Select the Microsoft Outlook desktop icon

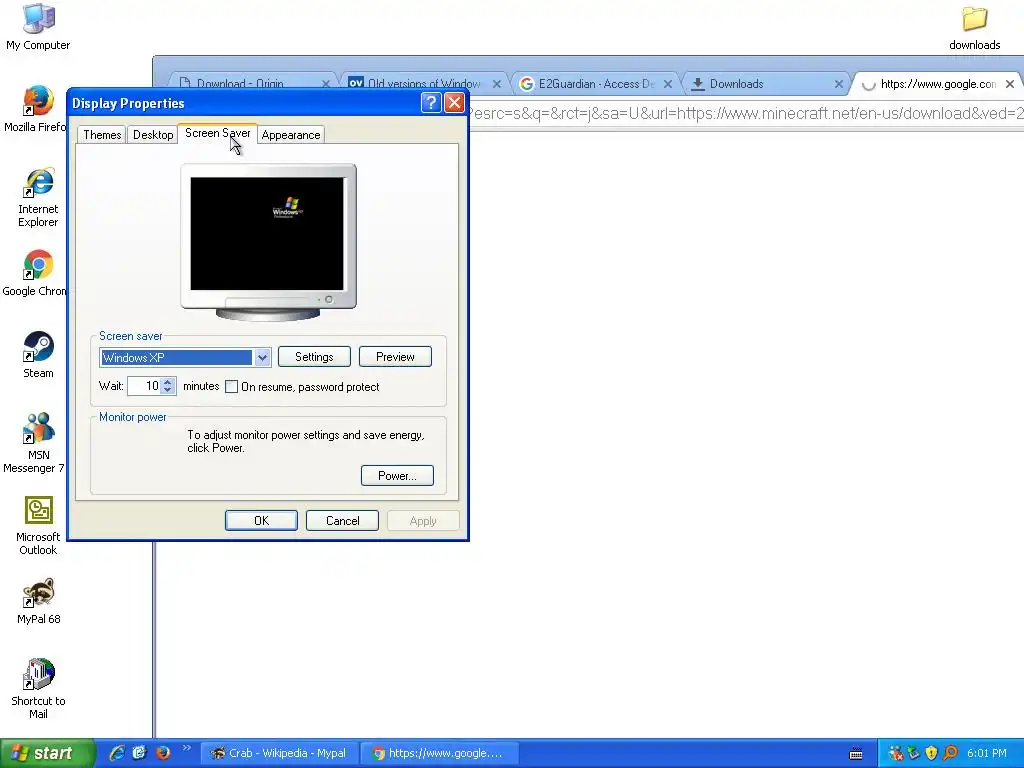(38, 526)
